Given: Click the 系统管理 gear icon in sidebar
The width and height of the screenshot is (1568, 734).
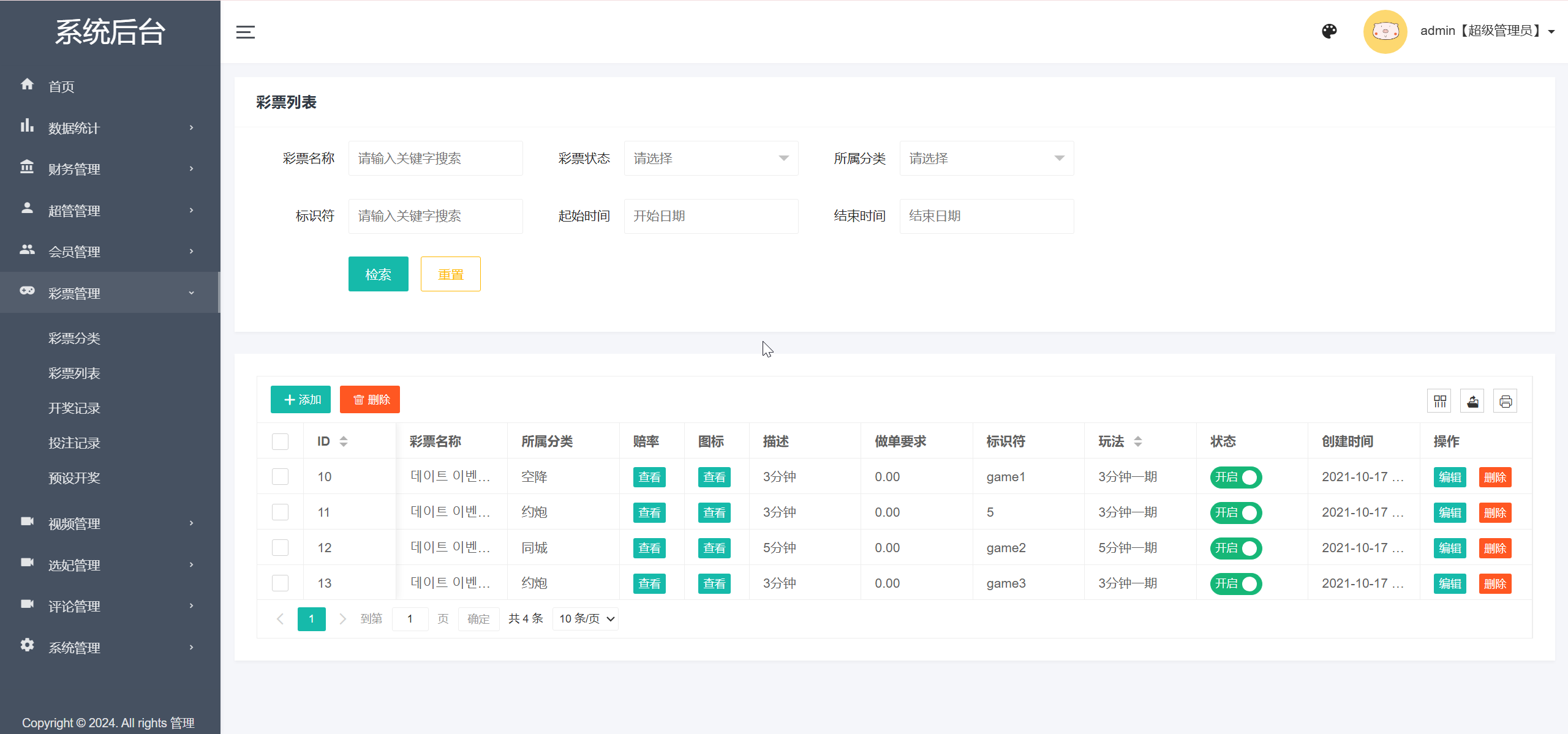Looking at the screenshot, I should click(x=28, y=646).
